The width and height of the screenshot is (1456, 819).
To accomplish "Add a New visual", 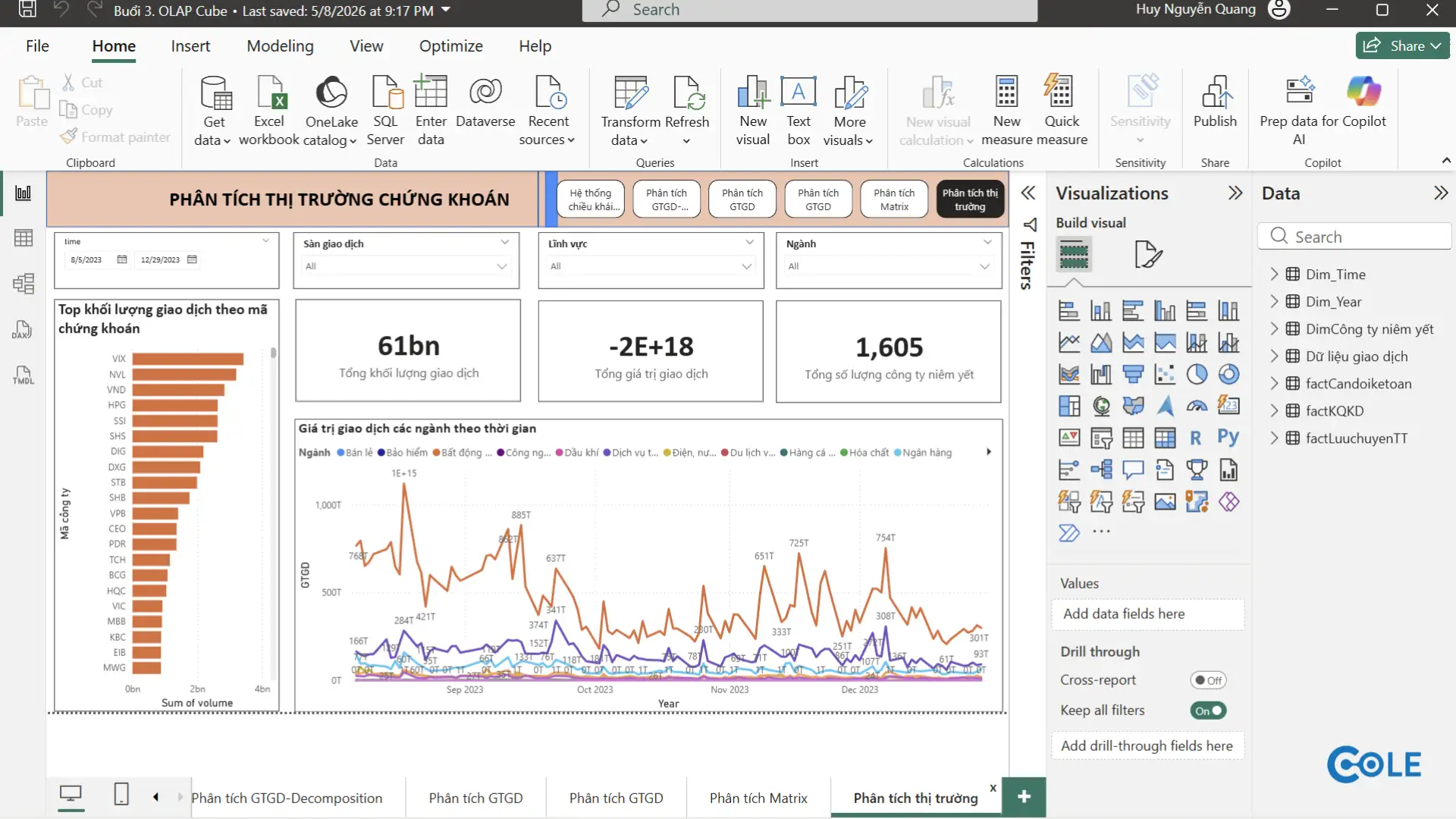I will point(753,111).
